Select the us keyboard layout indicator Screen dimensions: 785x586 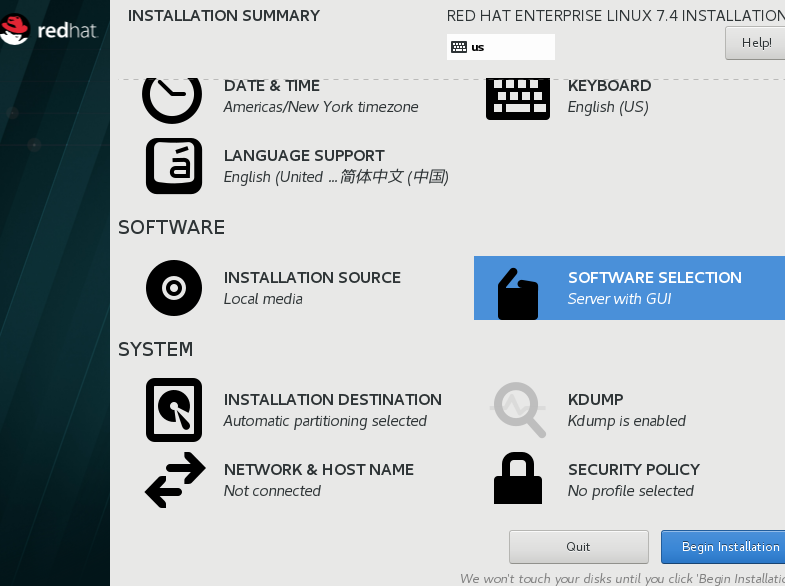(x=501, y=47)
